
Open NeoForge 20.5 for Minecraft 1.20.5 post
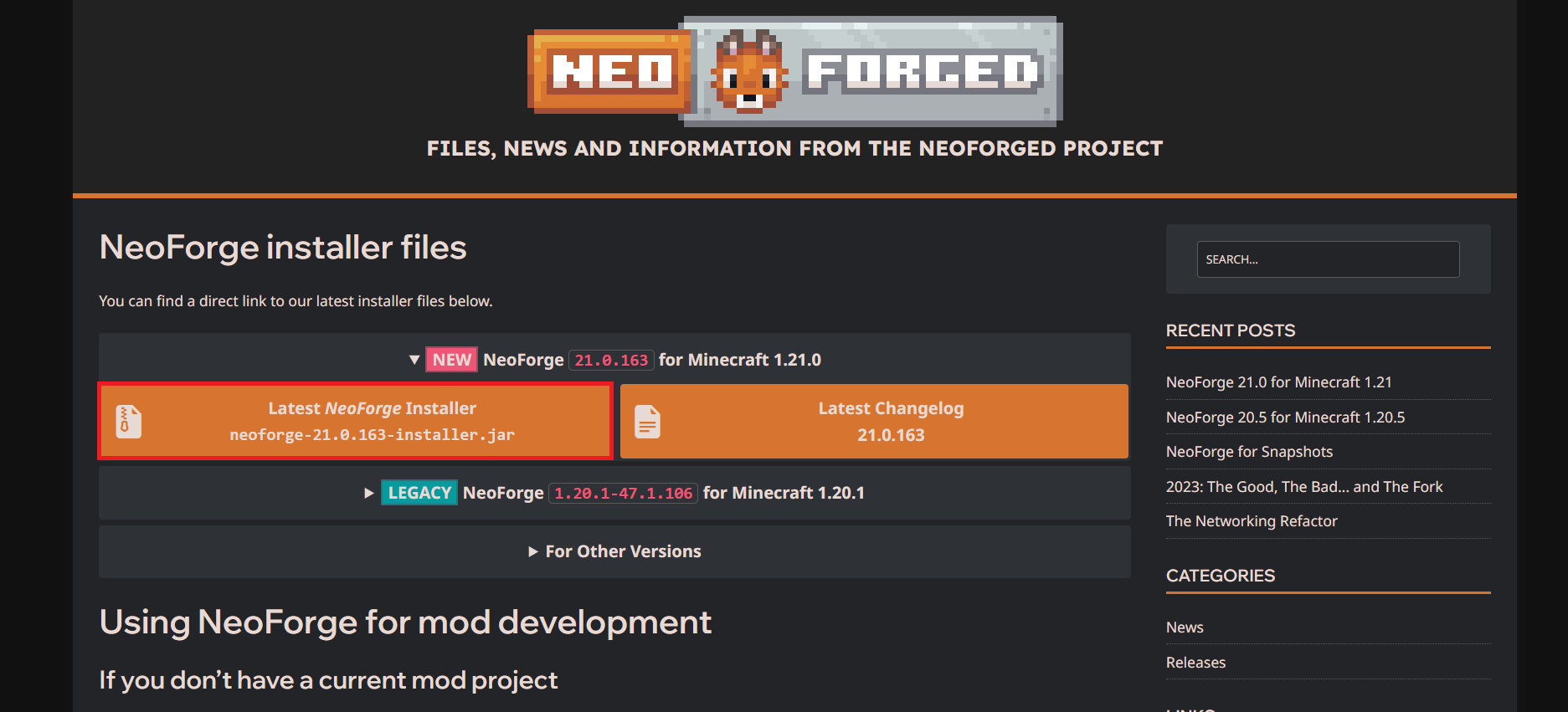pos(1285,417)
